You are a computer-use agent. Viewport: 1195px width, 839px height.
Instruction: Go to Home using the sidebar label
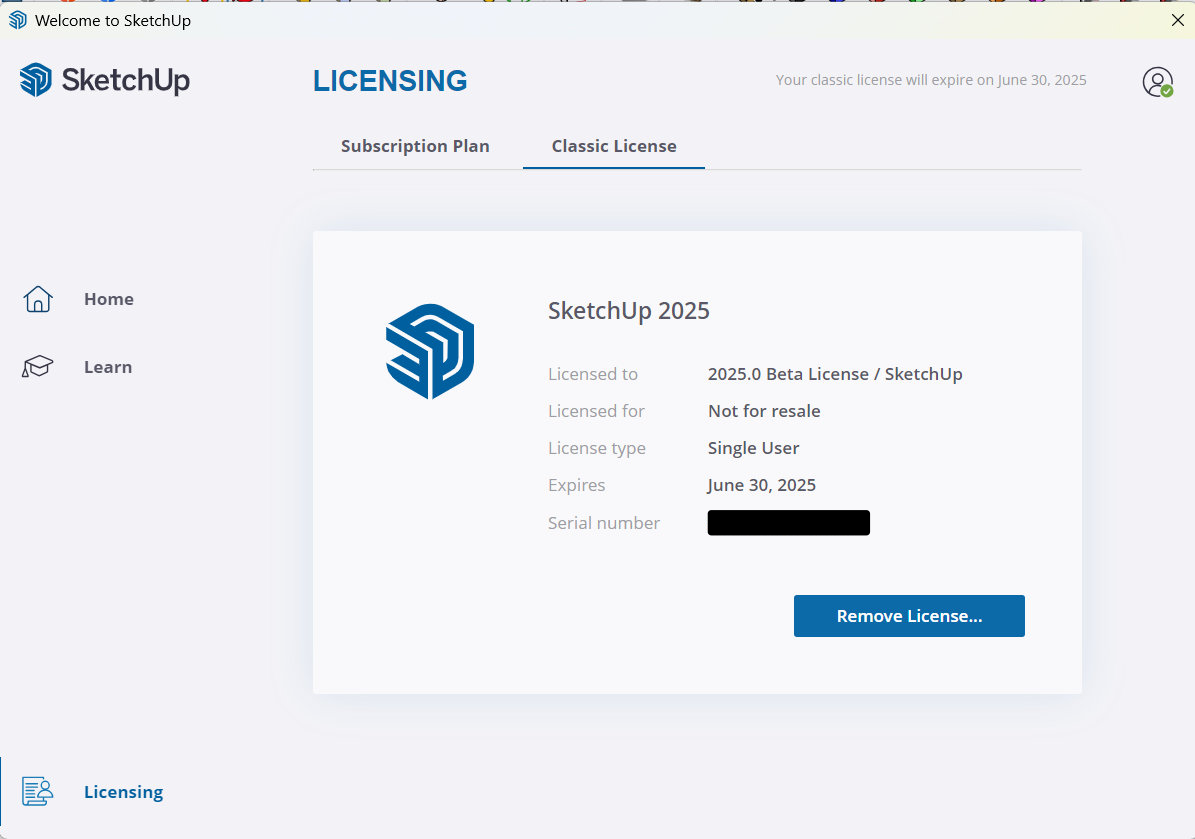pyautogui.click(x=109, y=299)
